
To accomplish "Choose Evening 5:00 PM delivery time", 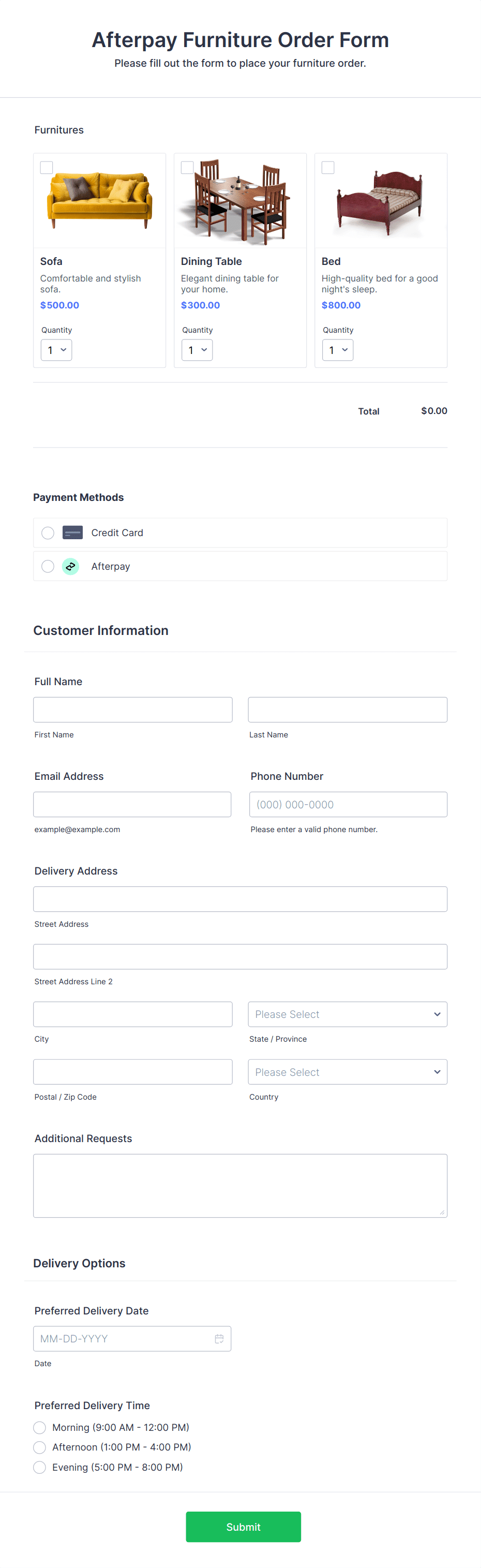I will [39, 1468].
